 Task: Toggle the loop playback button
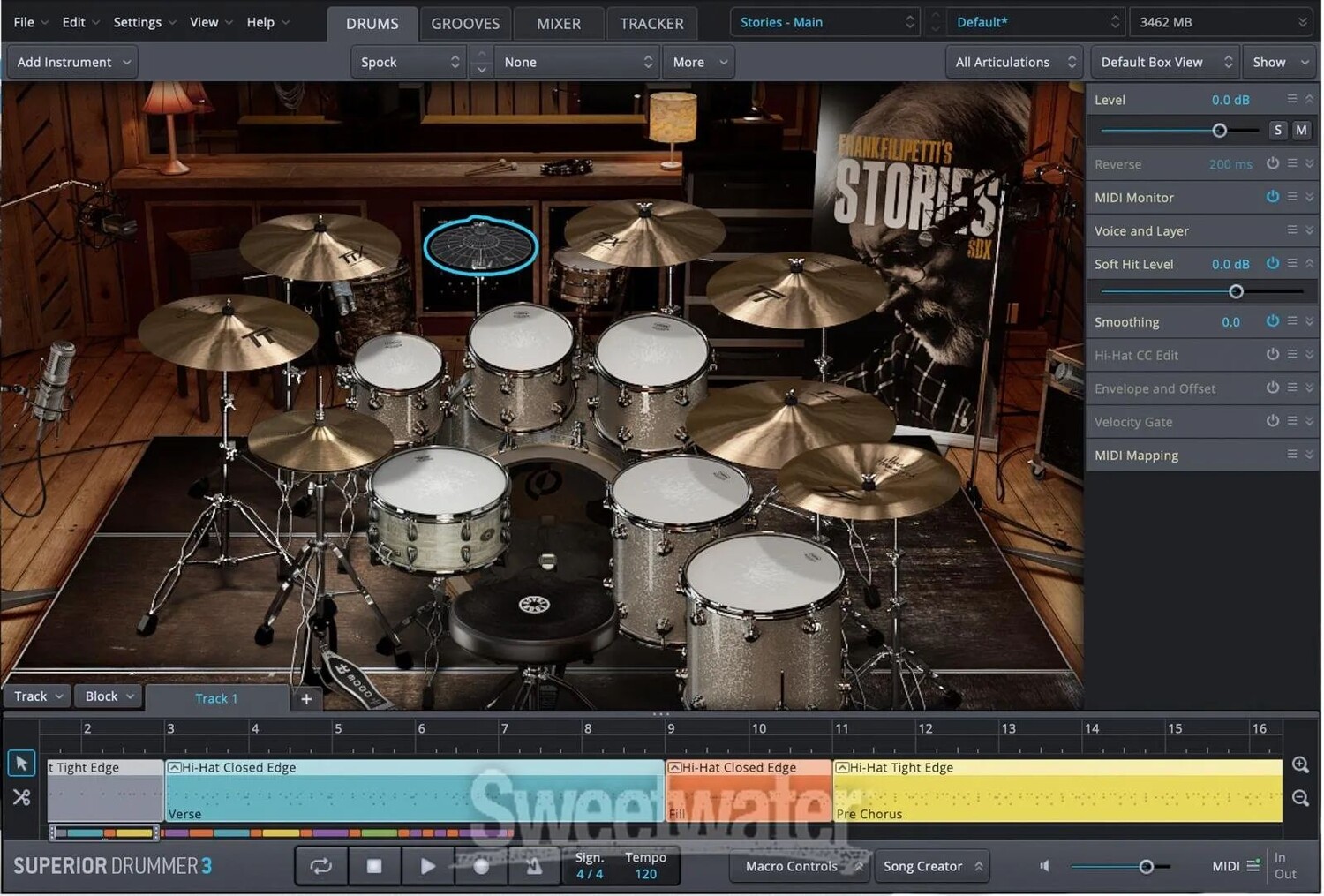(x=321, y=866)
